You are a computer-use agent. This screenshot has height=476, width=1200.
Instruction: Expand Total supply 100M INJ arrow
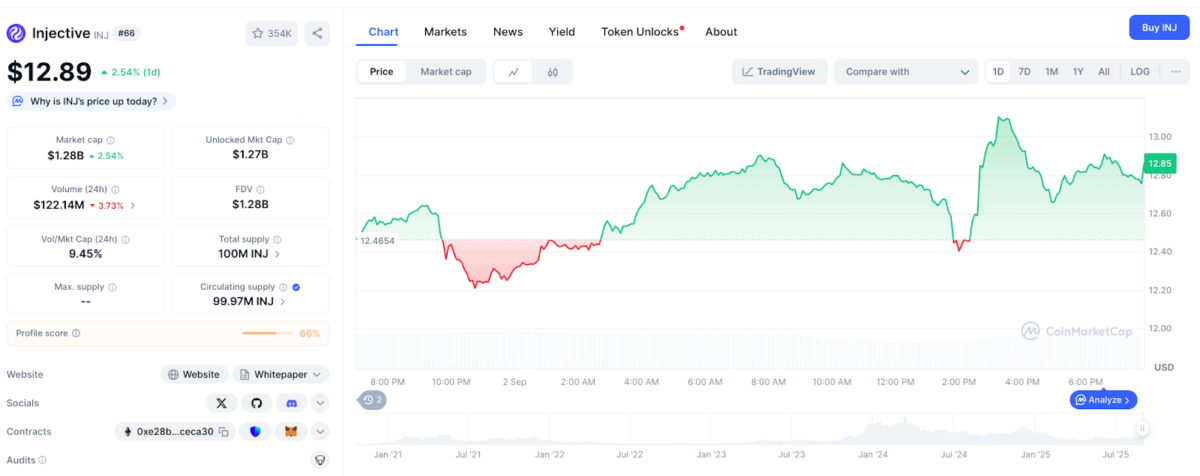tap(278, 254)
